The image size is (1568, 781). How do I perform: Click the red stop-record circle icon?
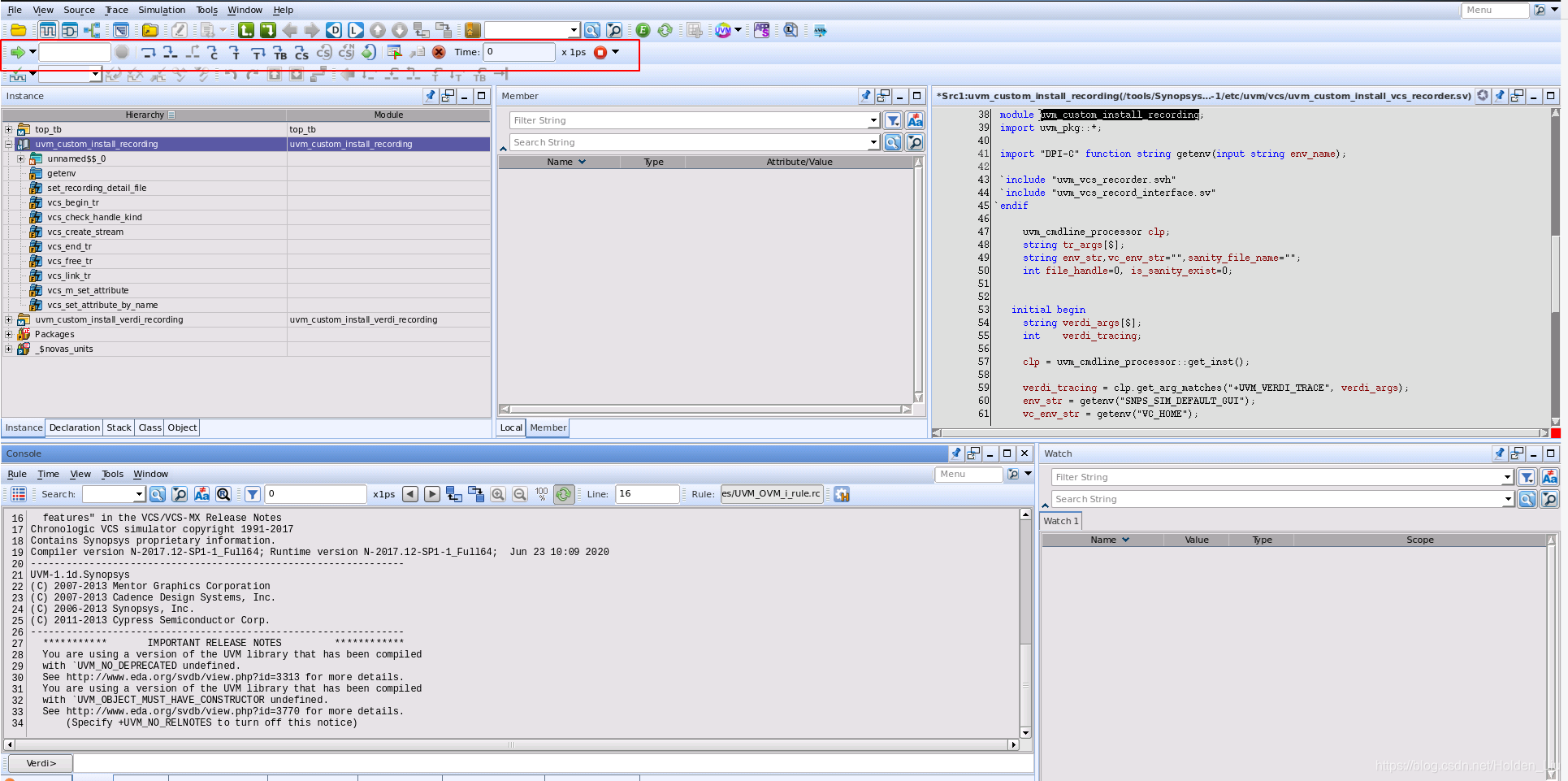600,52
